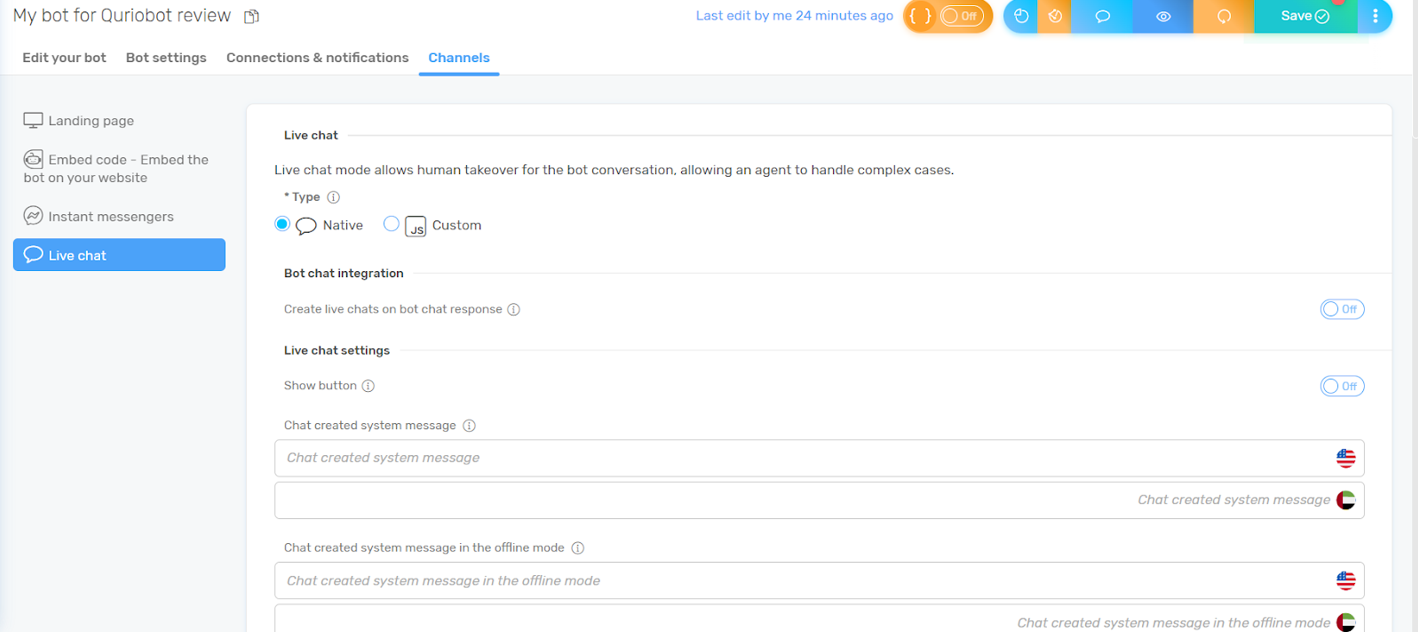Click the Save button
Image resolution: width=1418 pixels, height=632 pixels.
point(1304,16)
